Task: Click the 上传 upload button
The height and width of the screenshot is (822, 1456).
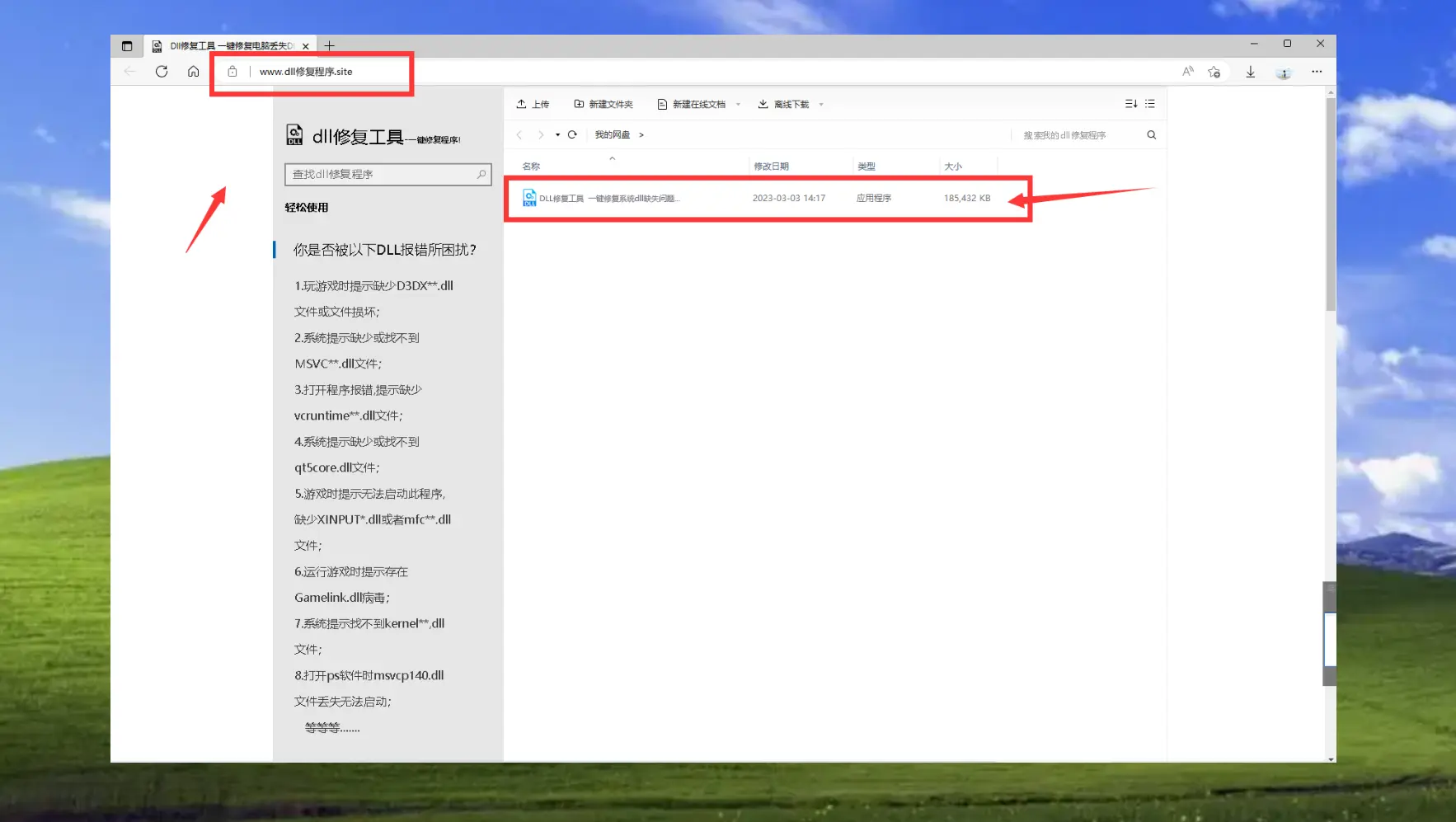Action: [x=533, y=104]
